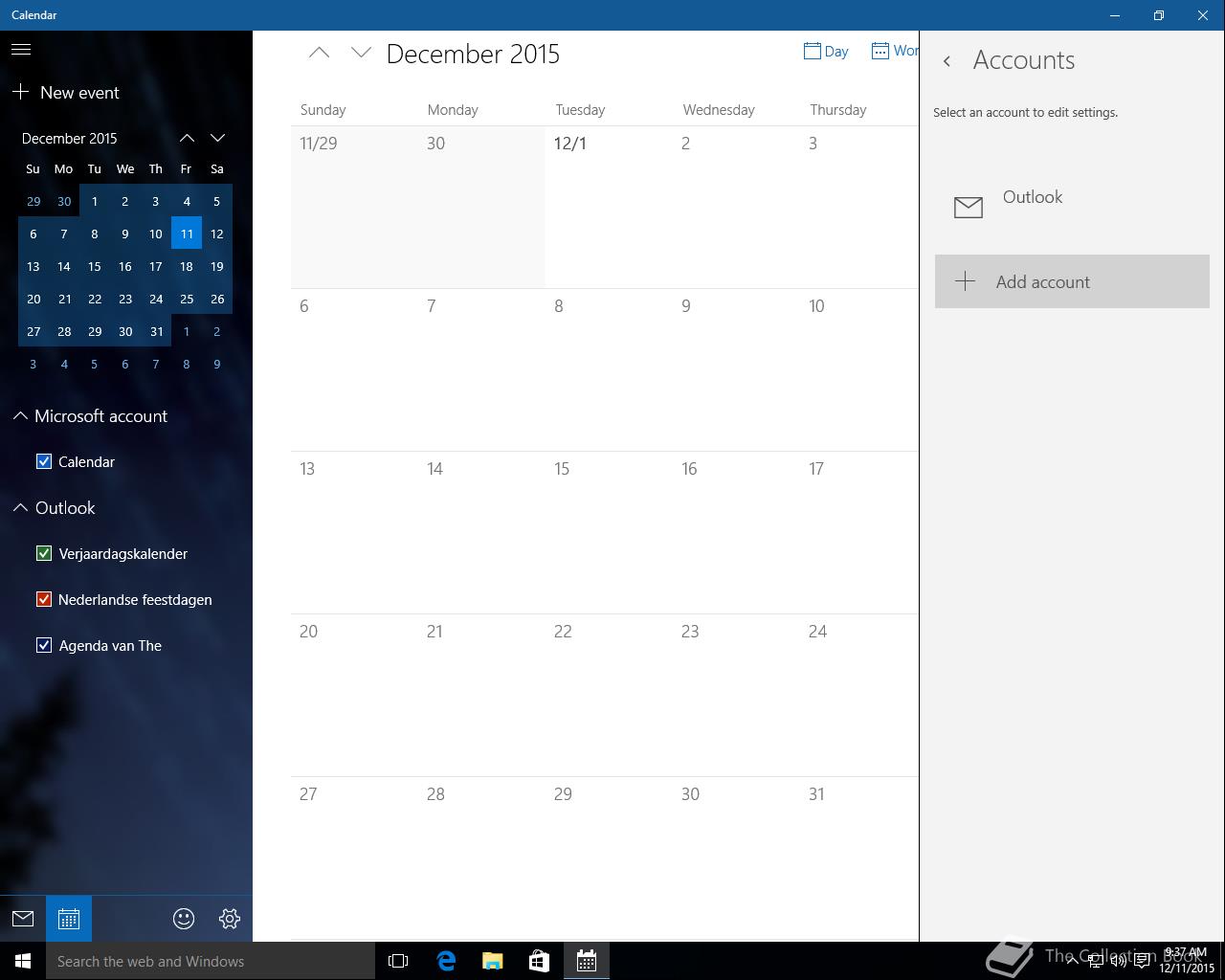
Task: Open Settings gear icon
Action: click(x=230, y=919)
